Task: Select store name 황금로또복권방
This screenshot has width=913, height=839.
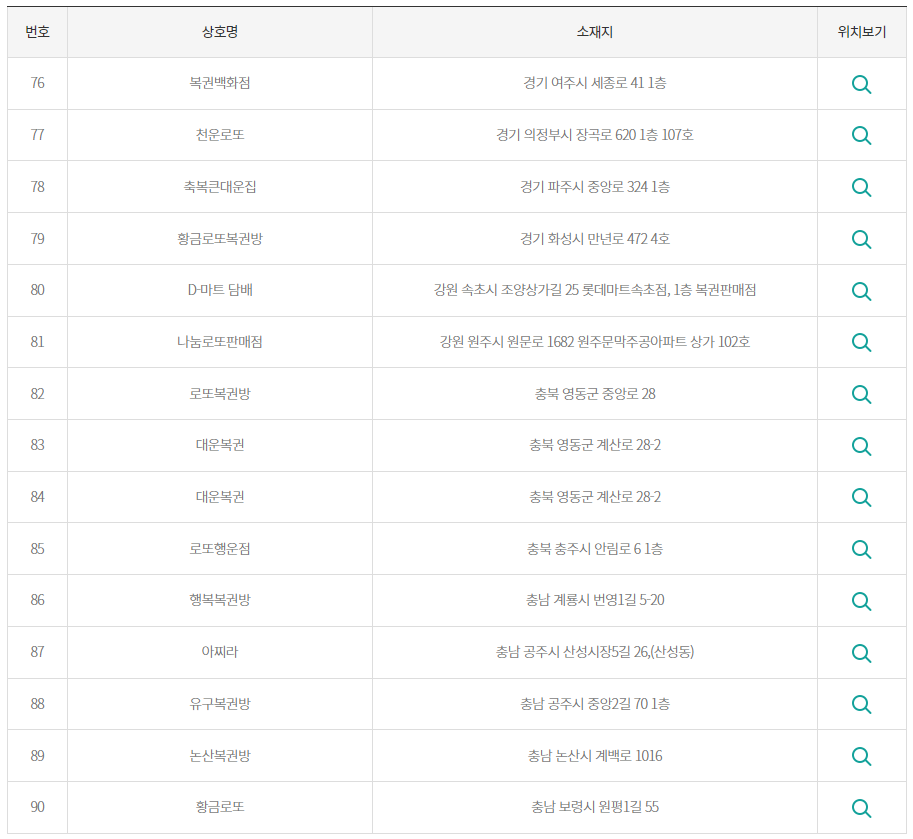Action: pos(220,238)
